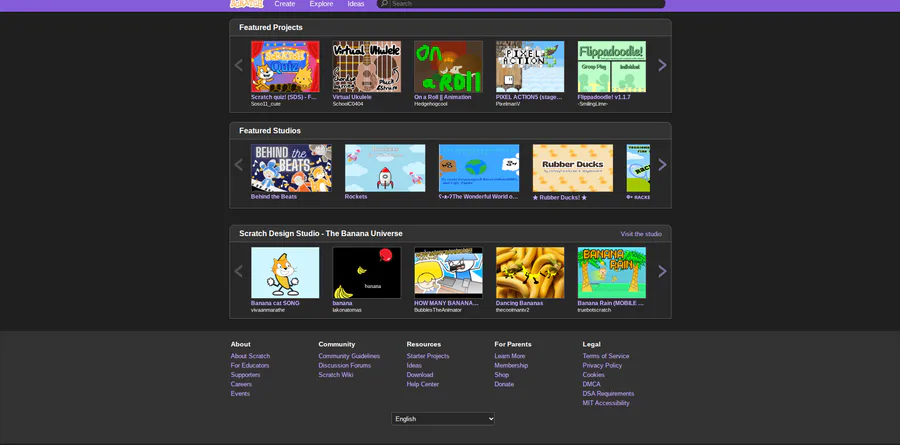
Task: Open Careers footer link
Action: (241, 384)
